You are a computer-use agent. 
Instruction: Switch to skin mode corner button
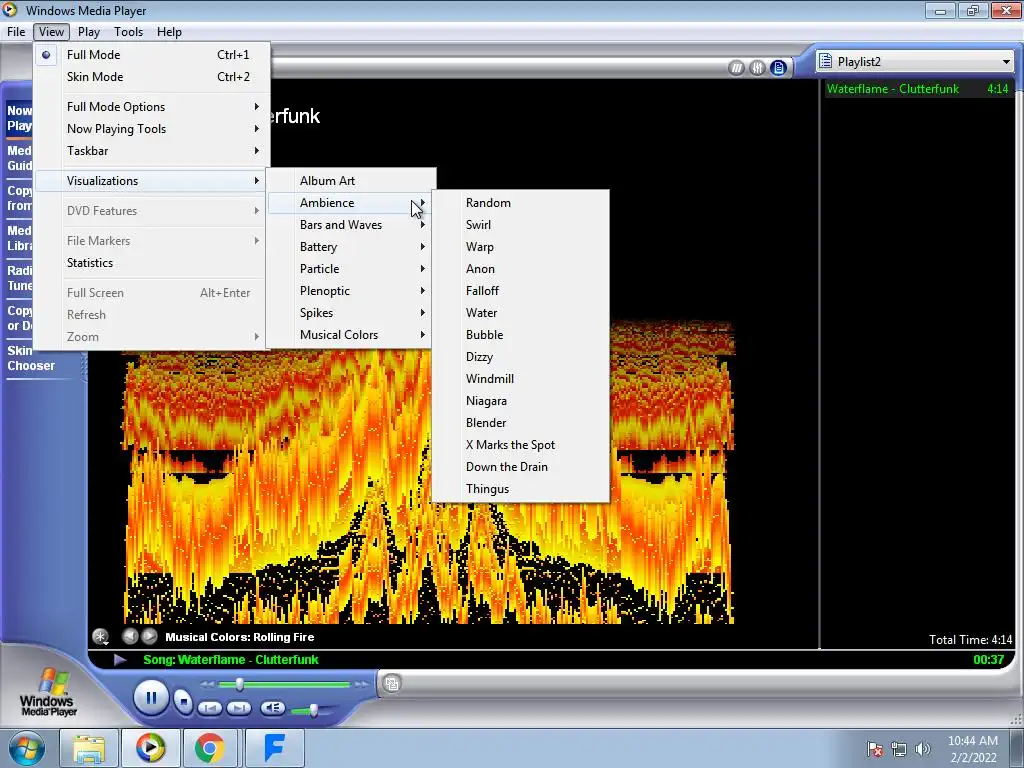pyautogui.click(x=392, y=684)
